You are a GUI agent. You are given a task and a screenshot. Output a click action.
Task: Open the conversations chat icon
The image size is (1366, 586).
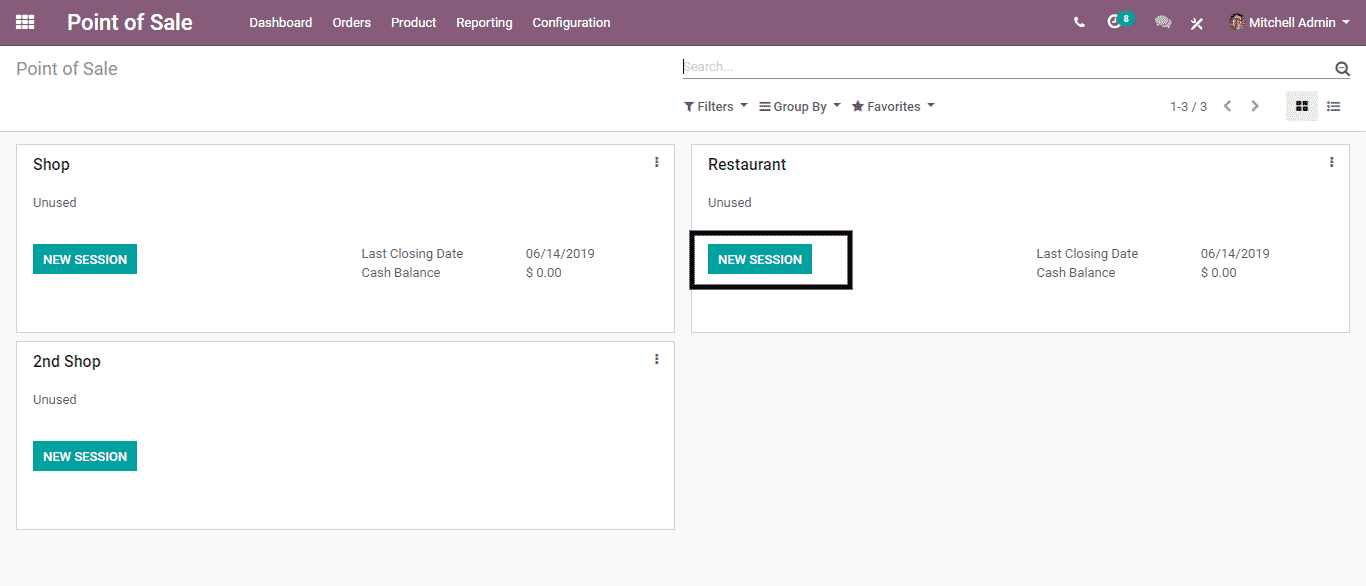pos(1162,22)
